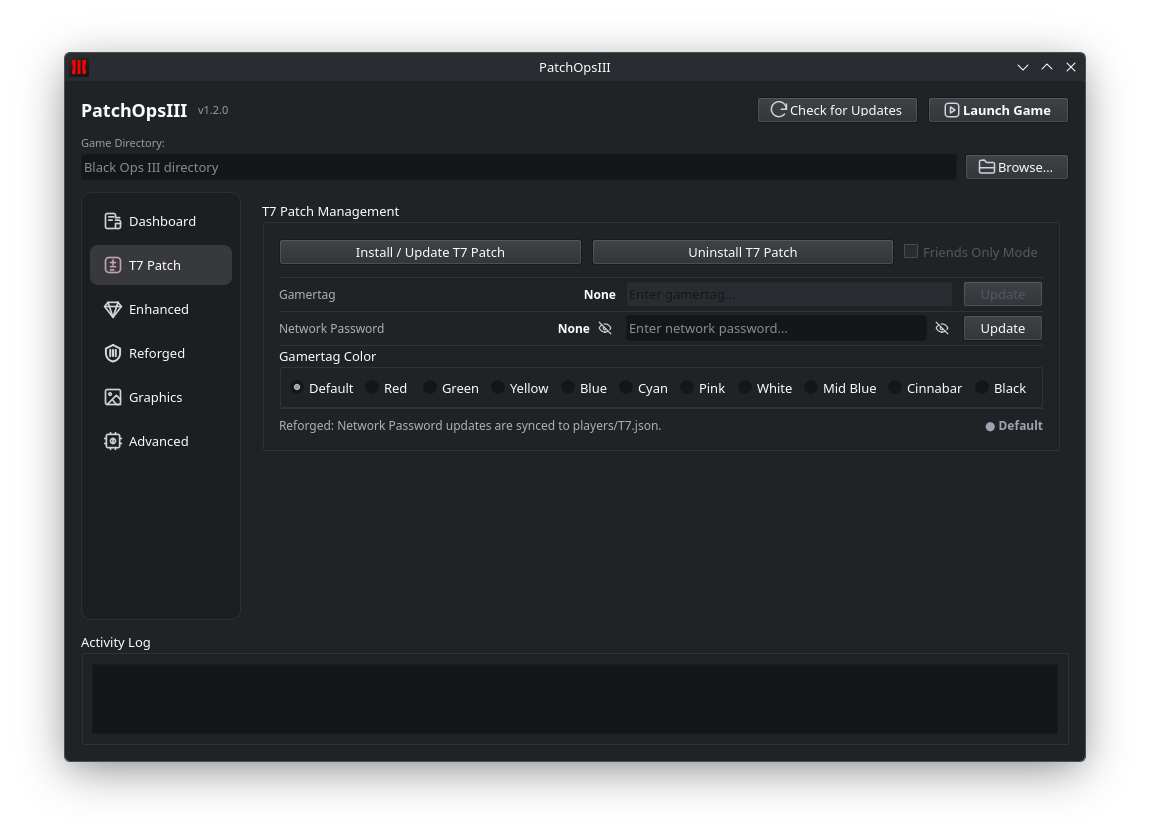Select the Cyan gamertag color

pyautogui.click(x=626, y=388)
